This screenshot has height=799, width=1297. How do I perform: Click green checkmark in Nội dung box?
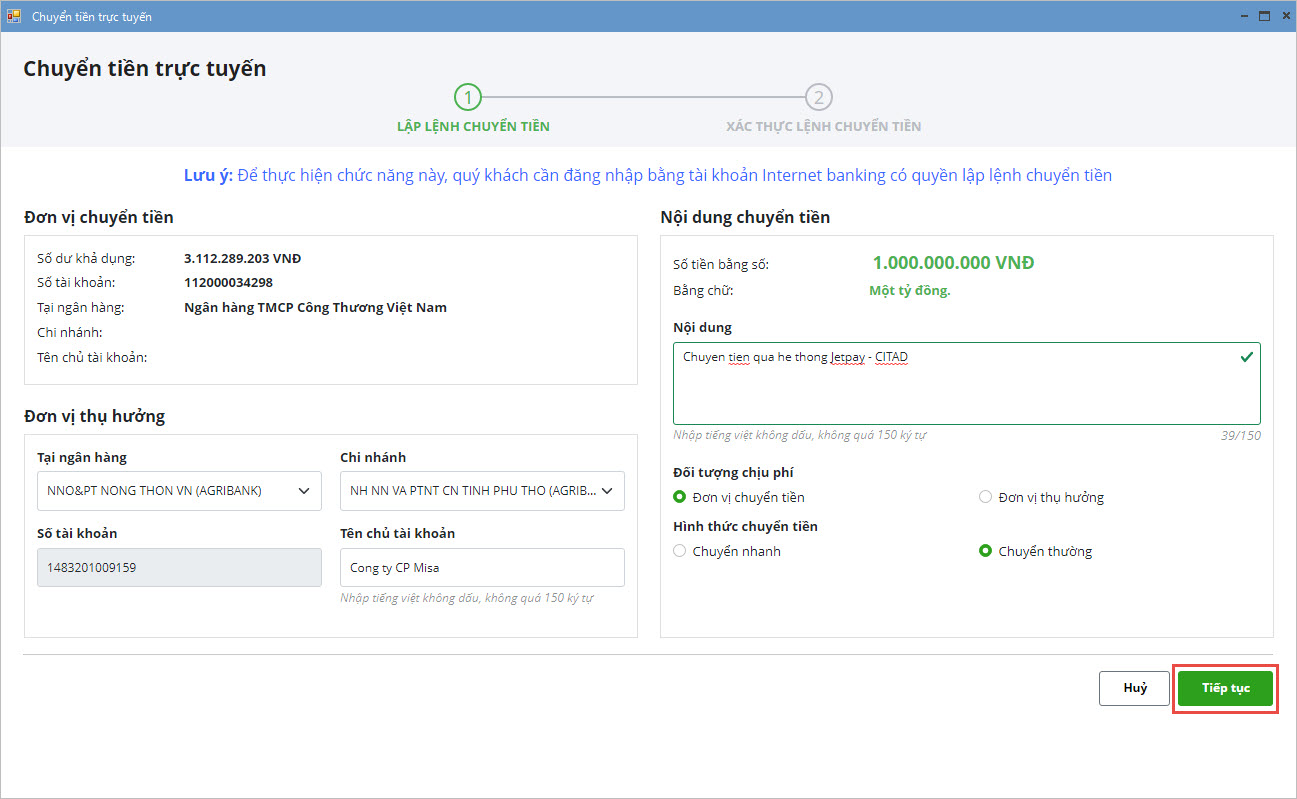pyautogui.click(x=1246, y=357)
